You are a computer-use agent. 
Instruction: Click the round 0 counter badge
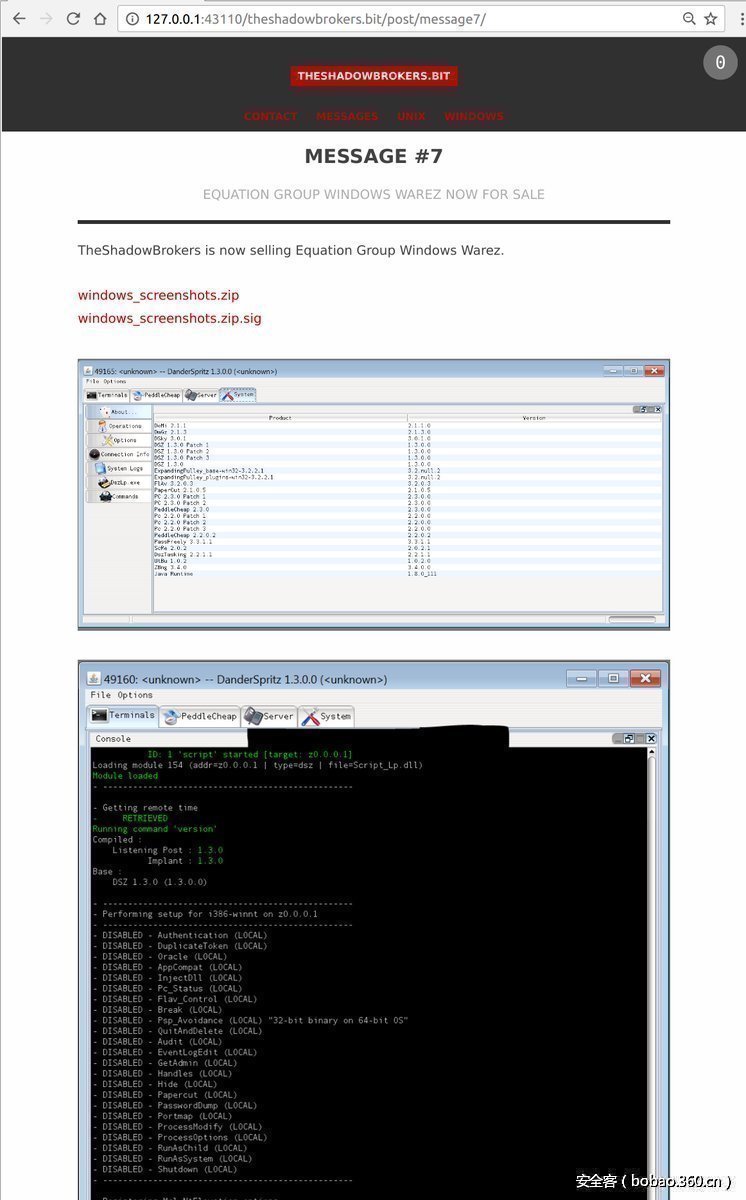click(720, 63)
